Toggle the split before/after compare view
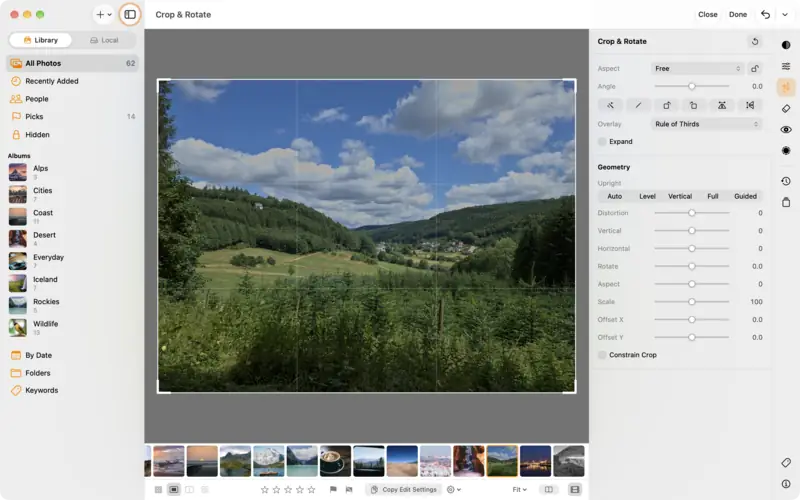 point(548,489)
